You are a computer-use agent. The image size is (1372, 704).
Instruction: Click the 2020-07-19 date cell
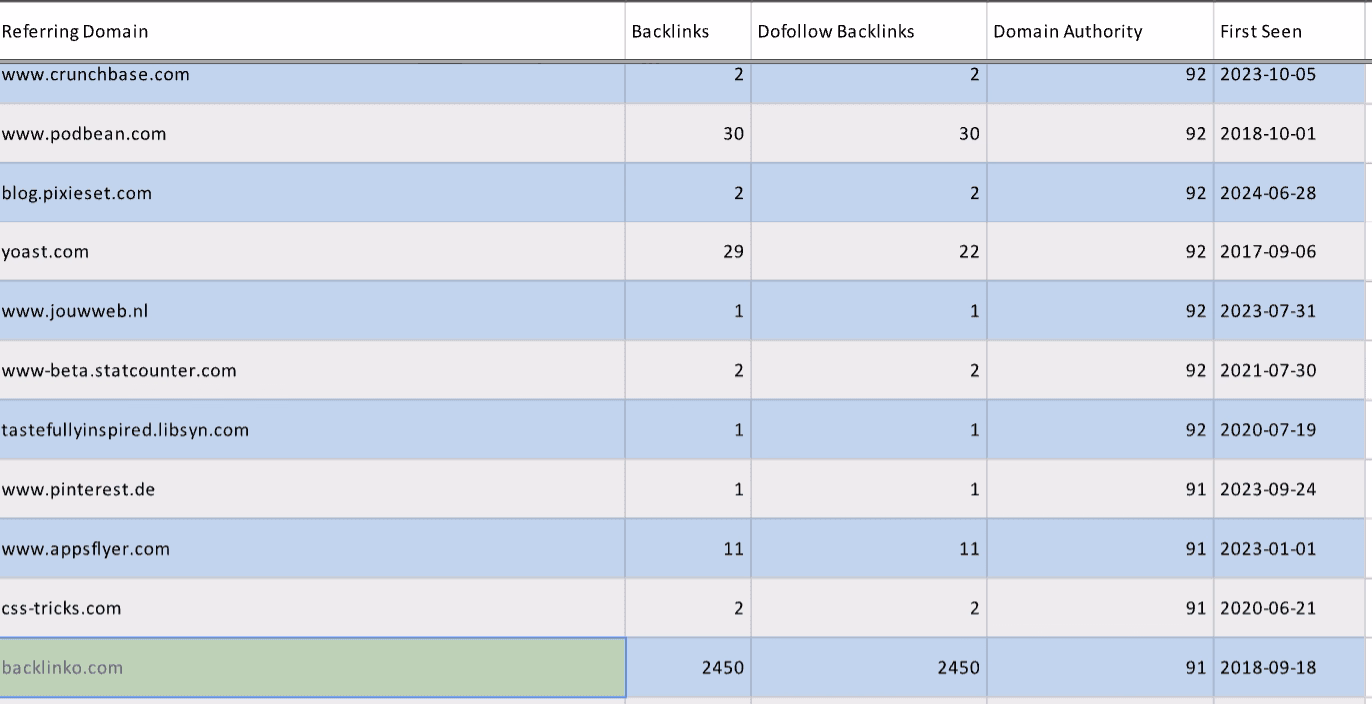click(1289, 430)
